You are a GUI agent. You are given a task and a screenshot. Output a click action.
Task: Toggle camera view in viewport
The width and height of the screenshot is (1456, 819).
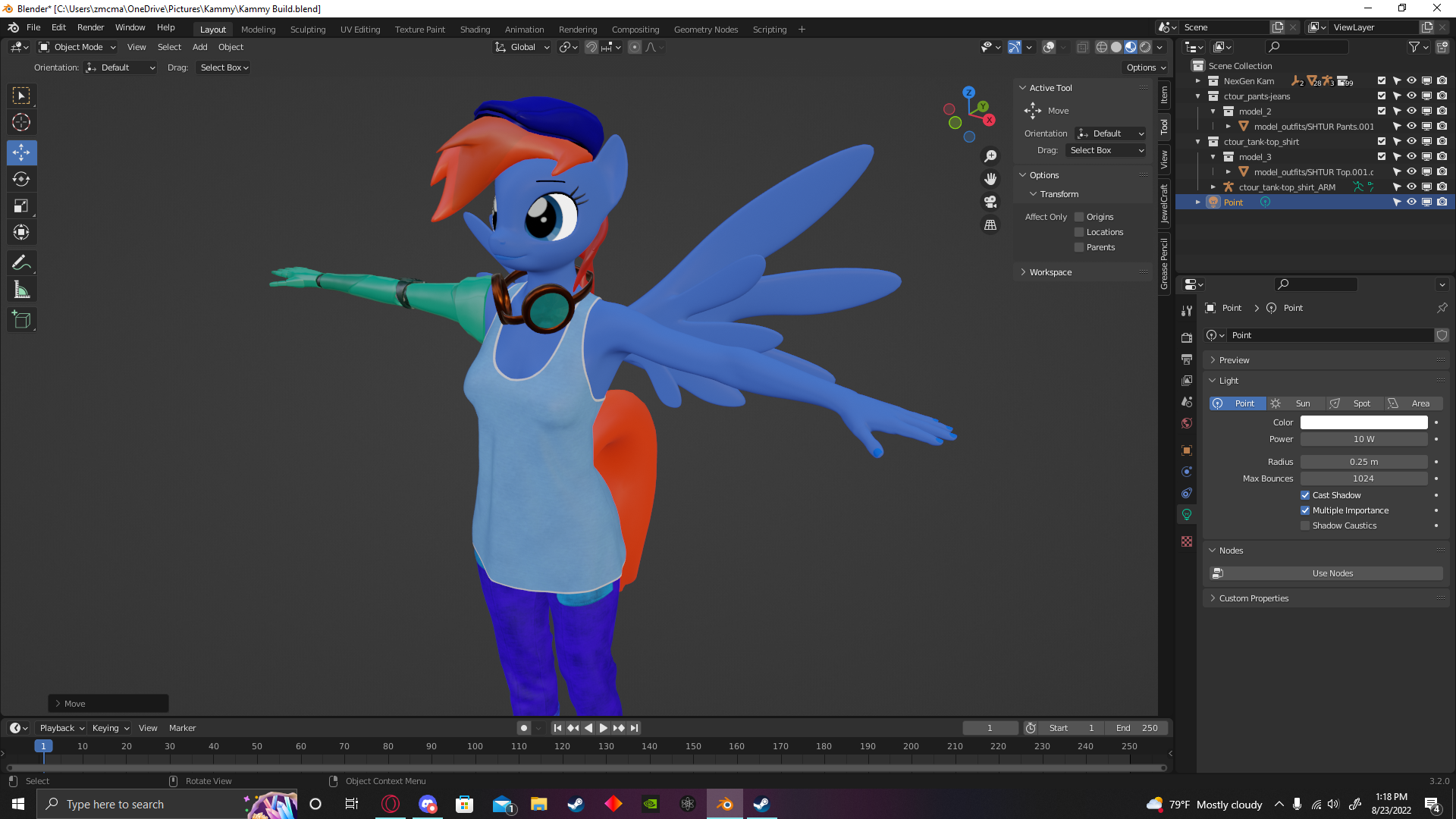click(x=990, y=202)
